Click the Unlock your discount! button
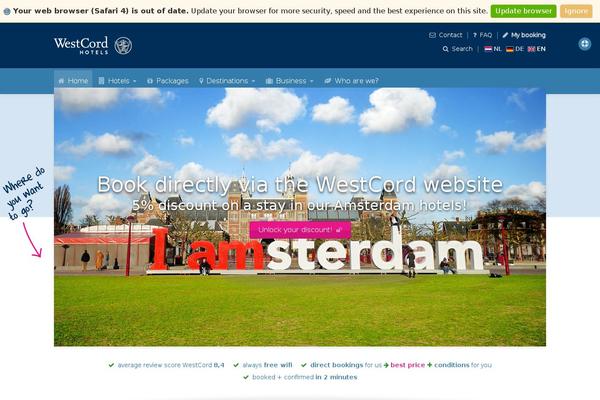Image resolution: width=600 pixels, height=400 pixels. tap(300, 230)
